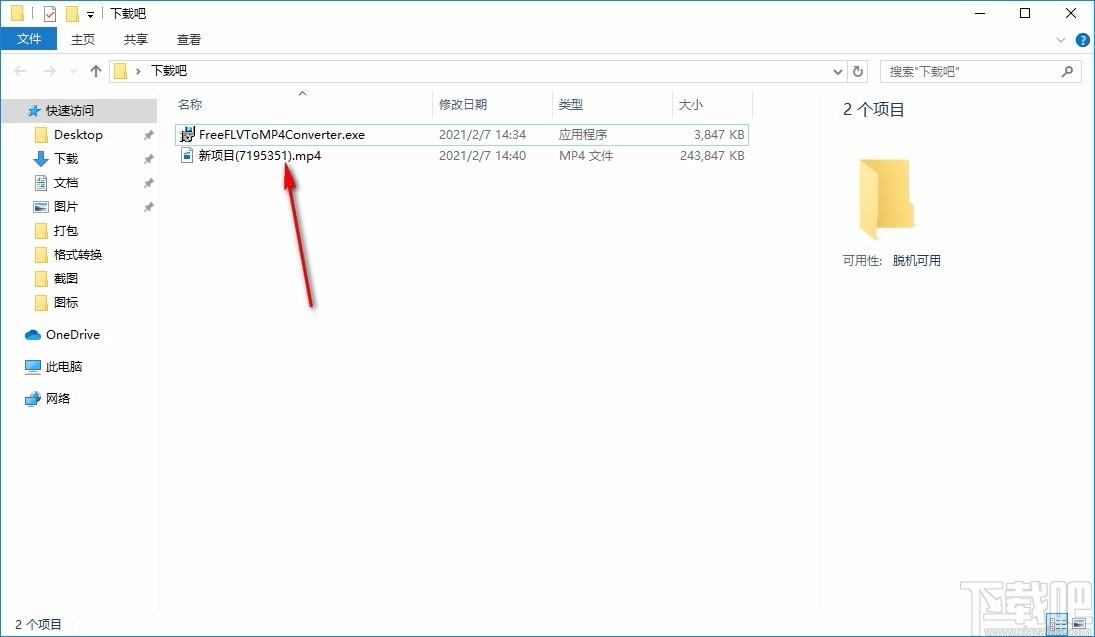
Task: Click the properties quick access icon
Action: (x=50, y=13)
